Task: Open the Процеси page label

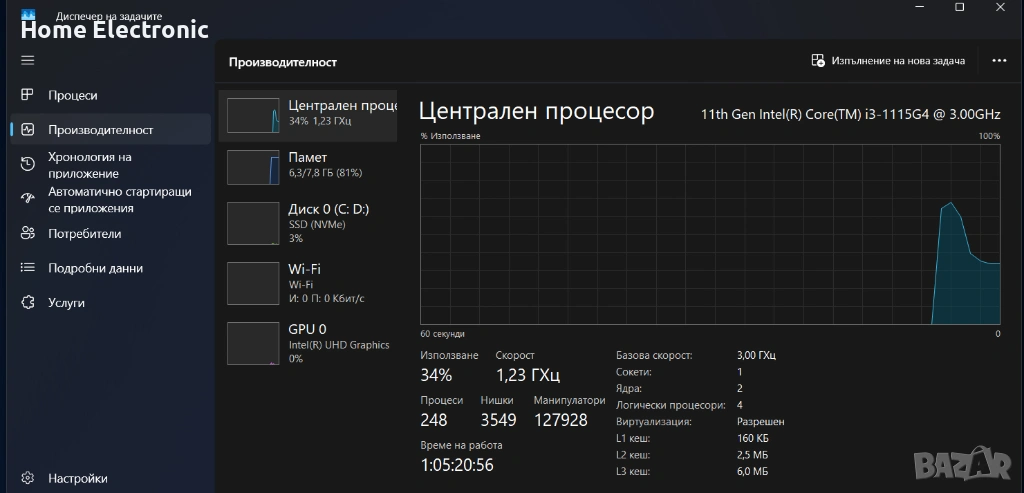Action: (73, 95)
